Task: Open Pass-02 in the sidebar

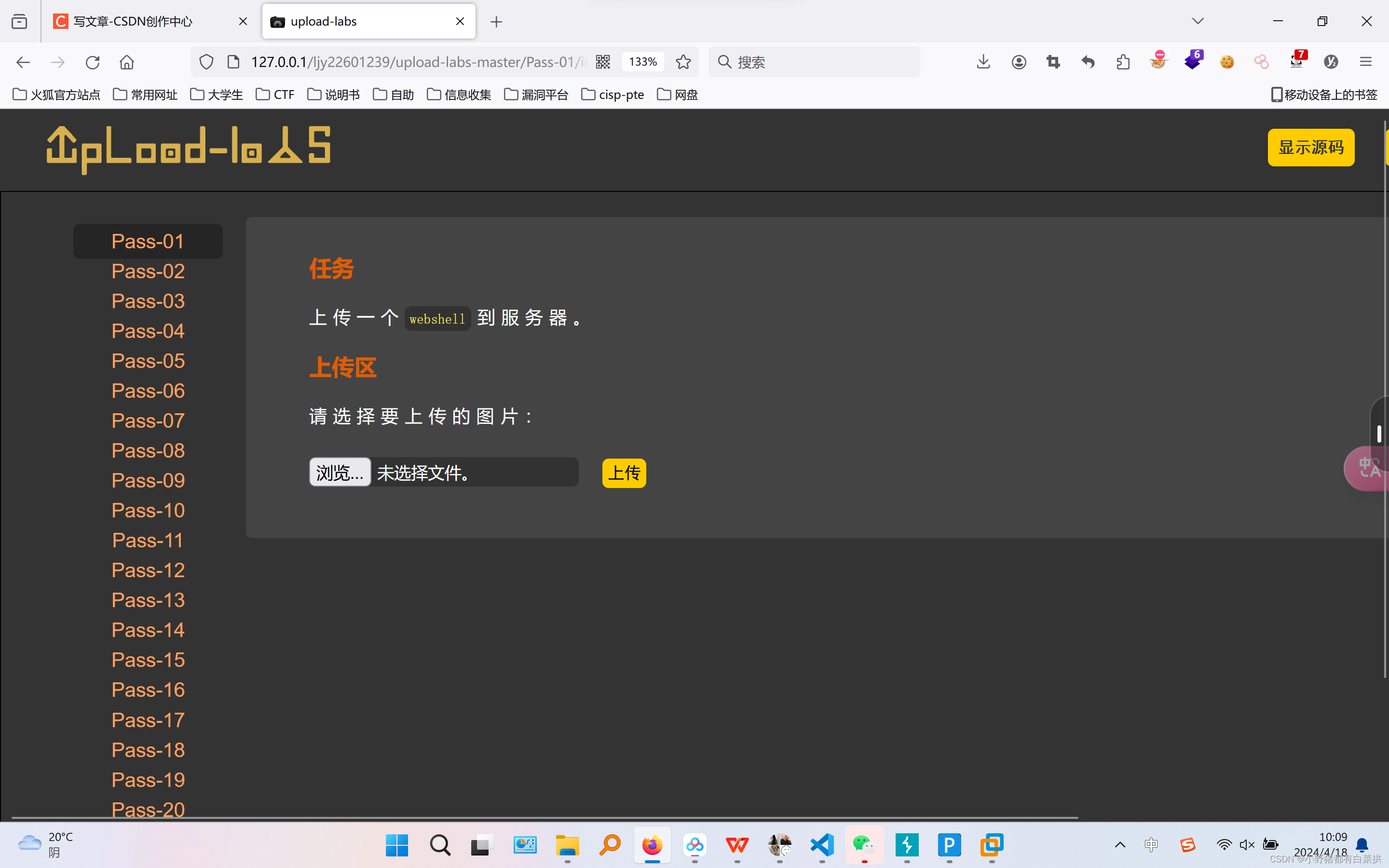Action: click(148, 271)
